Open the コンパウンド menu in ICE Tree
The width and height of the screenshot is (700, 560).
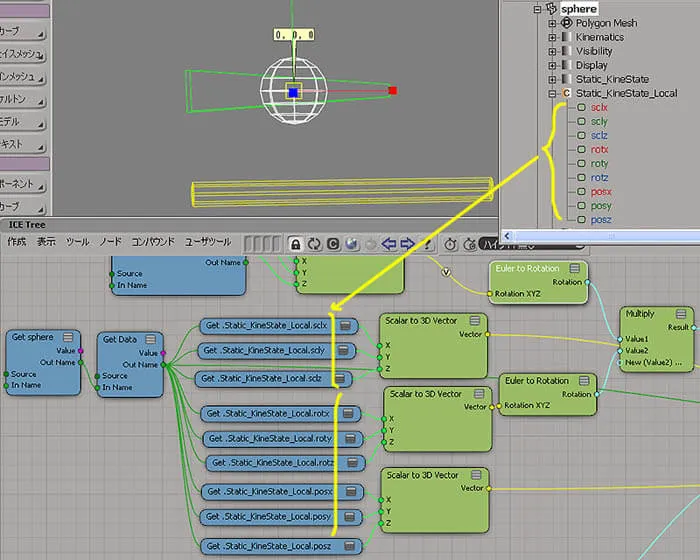click(x=153, y=242)
